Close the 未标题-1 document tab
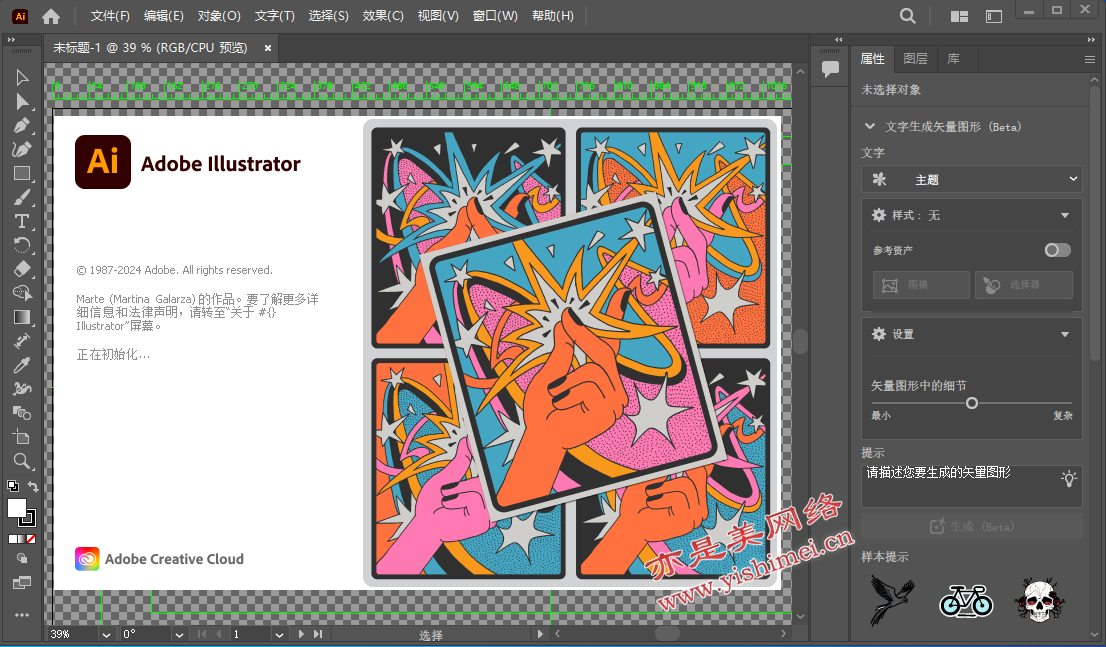This screenshot has width=1106, height=647. tap(268, 48)
